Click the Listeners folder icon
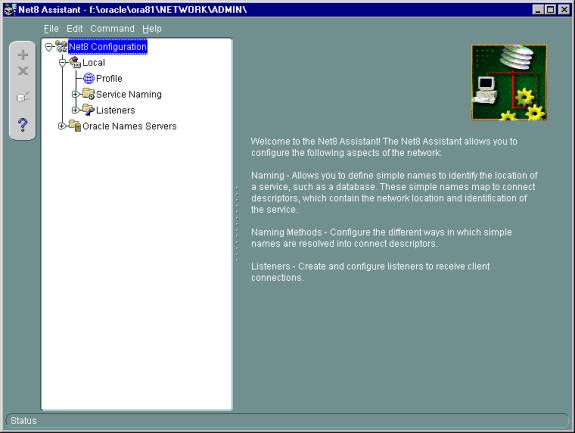 click(x=88, y=110)
